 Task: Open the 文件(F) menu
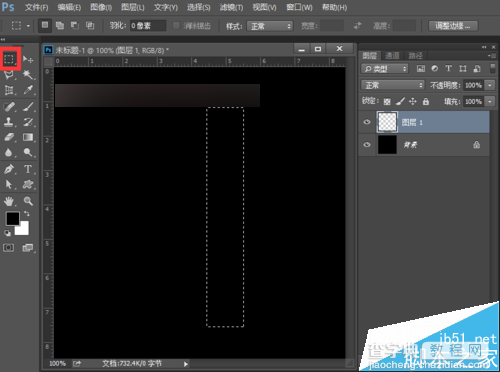tap(37, 7)
